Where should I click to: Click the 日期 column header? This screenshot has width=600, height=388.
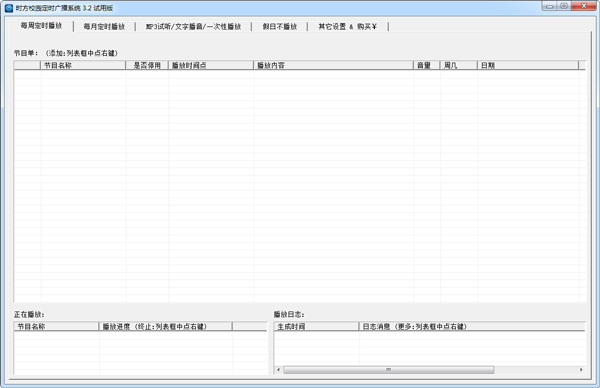528,65
